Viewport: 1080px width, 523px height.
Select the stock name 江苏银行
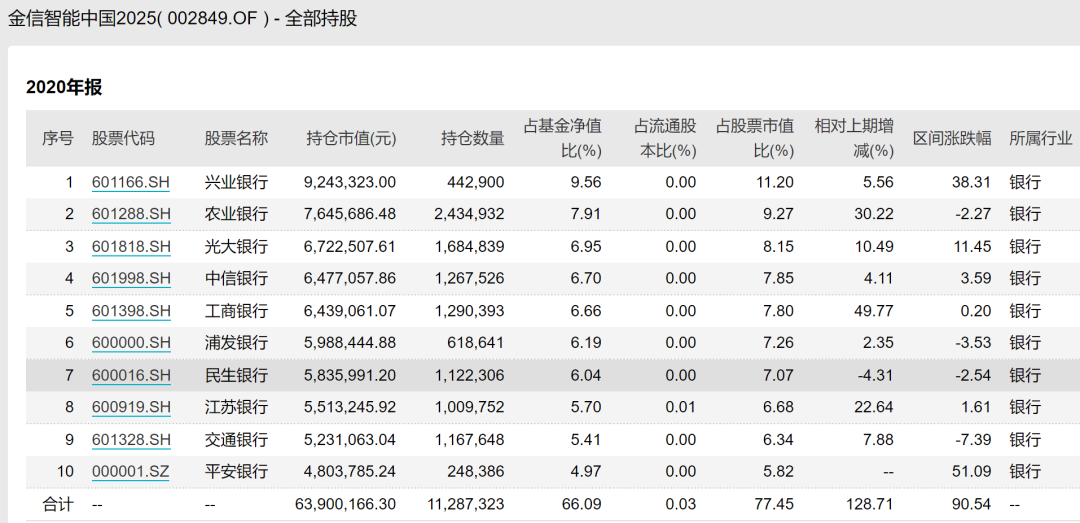(236, 407)
